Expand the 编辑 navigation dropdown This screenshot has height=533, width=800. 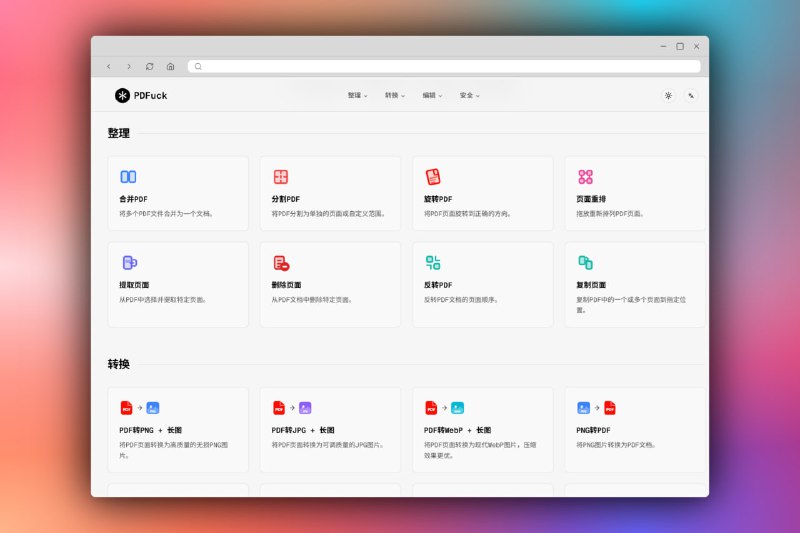(432, 95)
